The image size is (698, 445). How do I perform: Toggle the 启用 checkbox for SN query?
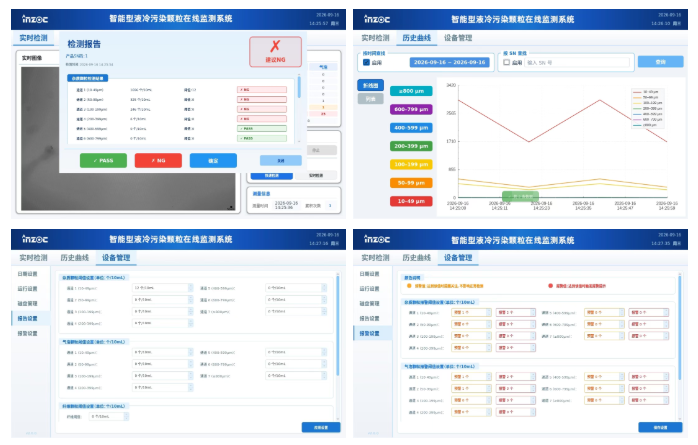[x=507, y=62]
